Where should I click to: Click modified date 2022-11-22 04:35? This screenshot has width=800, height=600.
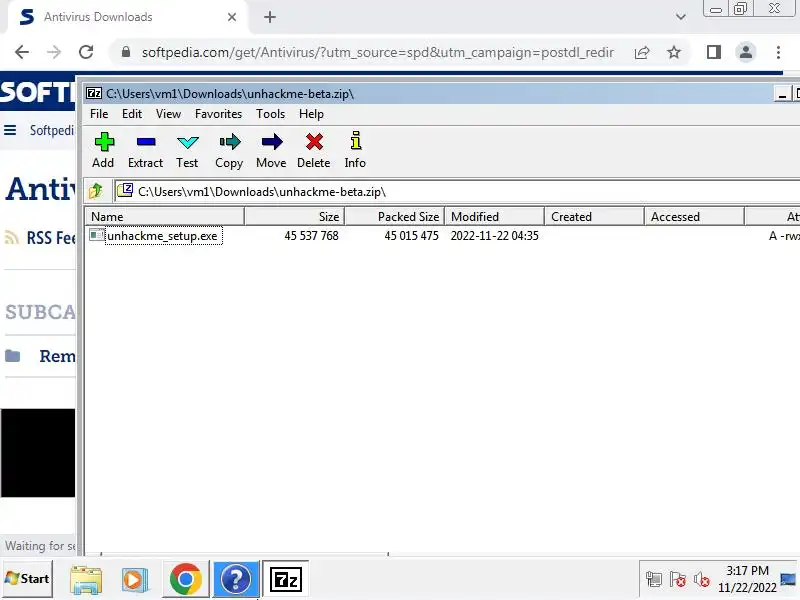click(494, 235)
